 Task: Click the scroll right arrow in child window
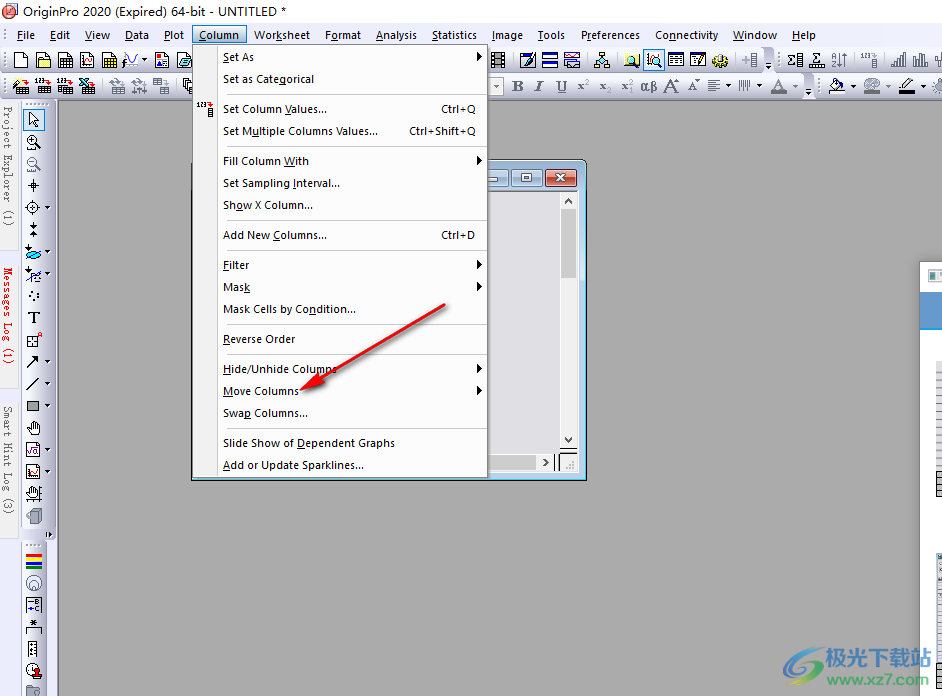pos(545,462)
